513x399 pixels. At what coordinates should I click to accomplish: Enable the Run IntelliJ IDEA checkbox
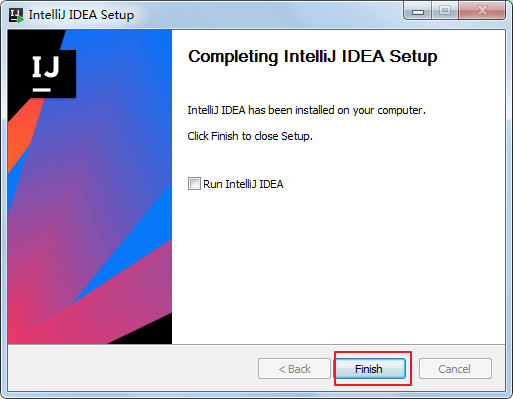coord(194,184)
